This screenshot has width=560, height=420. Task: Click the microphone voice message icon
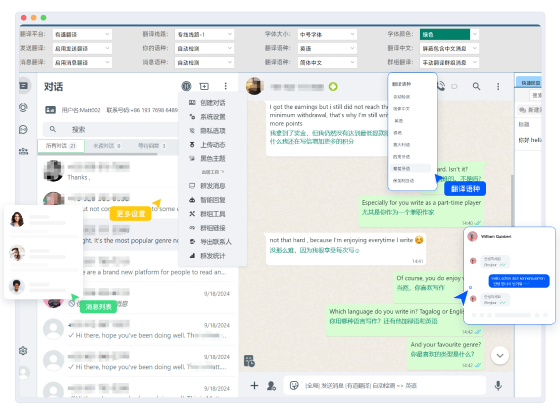[x=498, y=385]
